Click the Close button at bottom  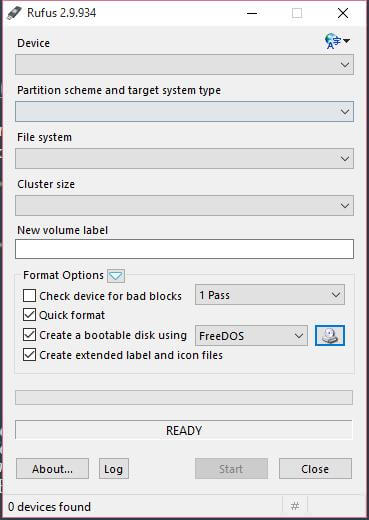315,469
